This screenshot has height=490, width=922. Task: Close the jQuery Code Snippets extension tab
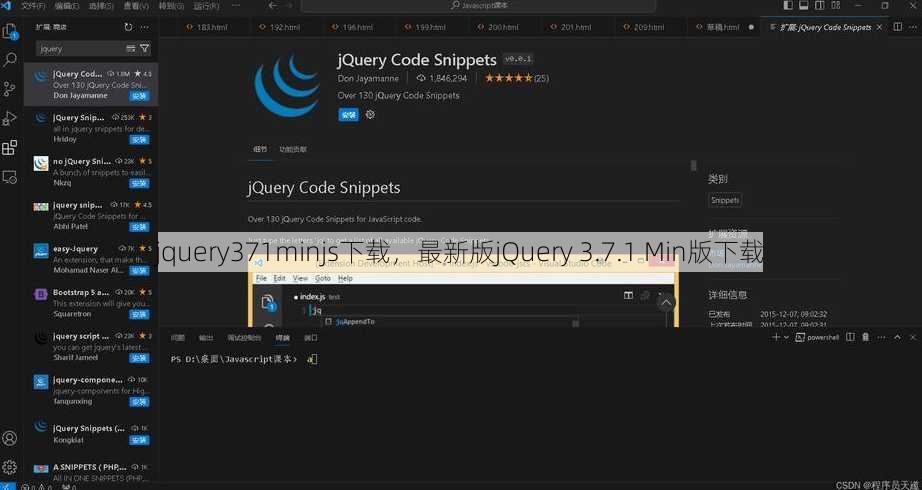tap(880, 27)
